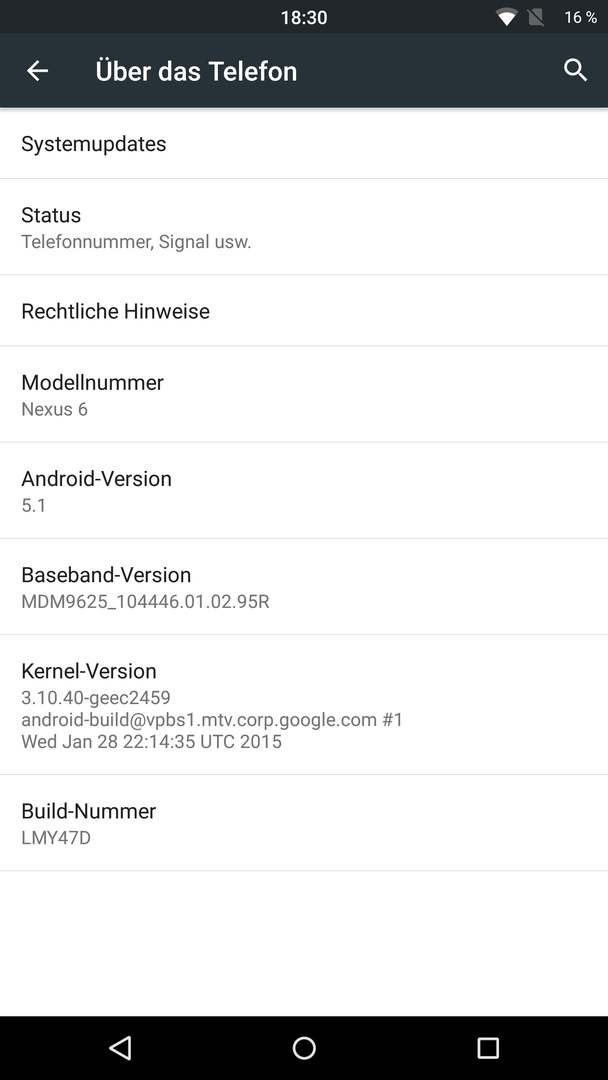608x1080 pixels.
Task: Select the Modellnummer Nexus 6 item
Action: [304, 394]
